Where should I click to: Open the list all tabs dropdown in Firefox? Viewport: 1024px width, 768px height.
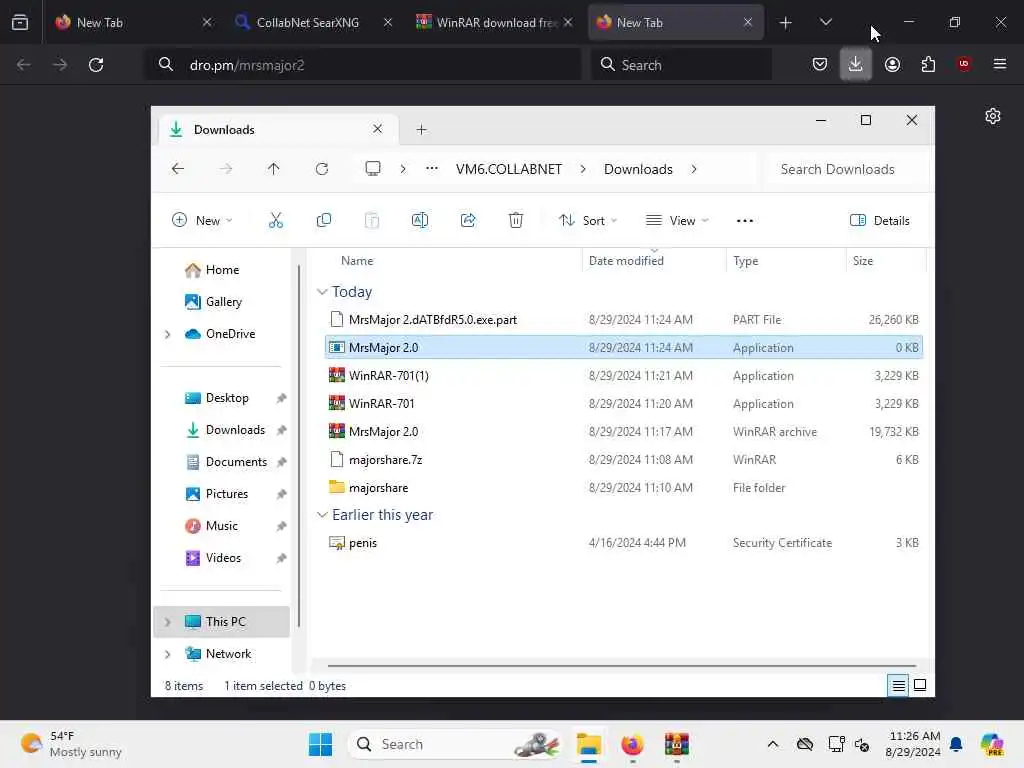pos(825,22)
